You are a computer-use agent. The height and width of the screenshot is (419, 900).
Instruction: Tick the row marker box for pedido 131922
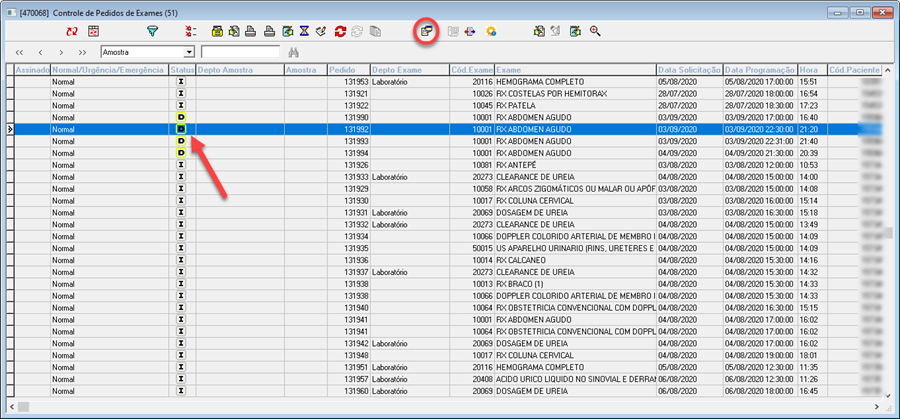click(x=10, y=106)
